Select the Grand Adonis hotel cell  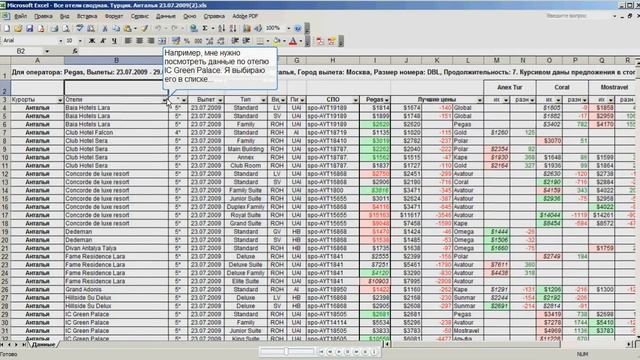[116, 290]
